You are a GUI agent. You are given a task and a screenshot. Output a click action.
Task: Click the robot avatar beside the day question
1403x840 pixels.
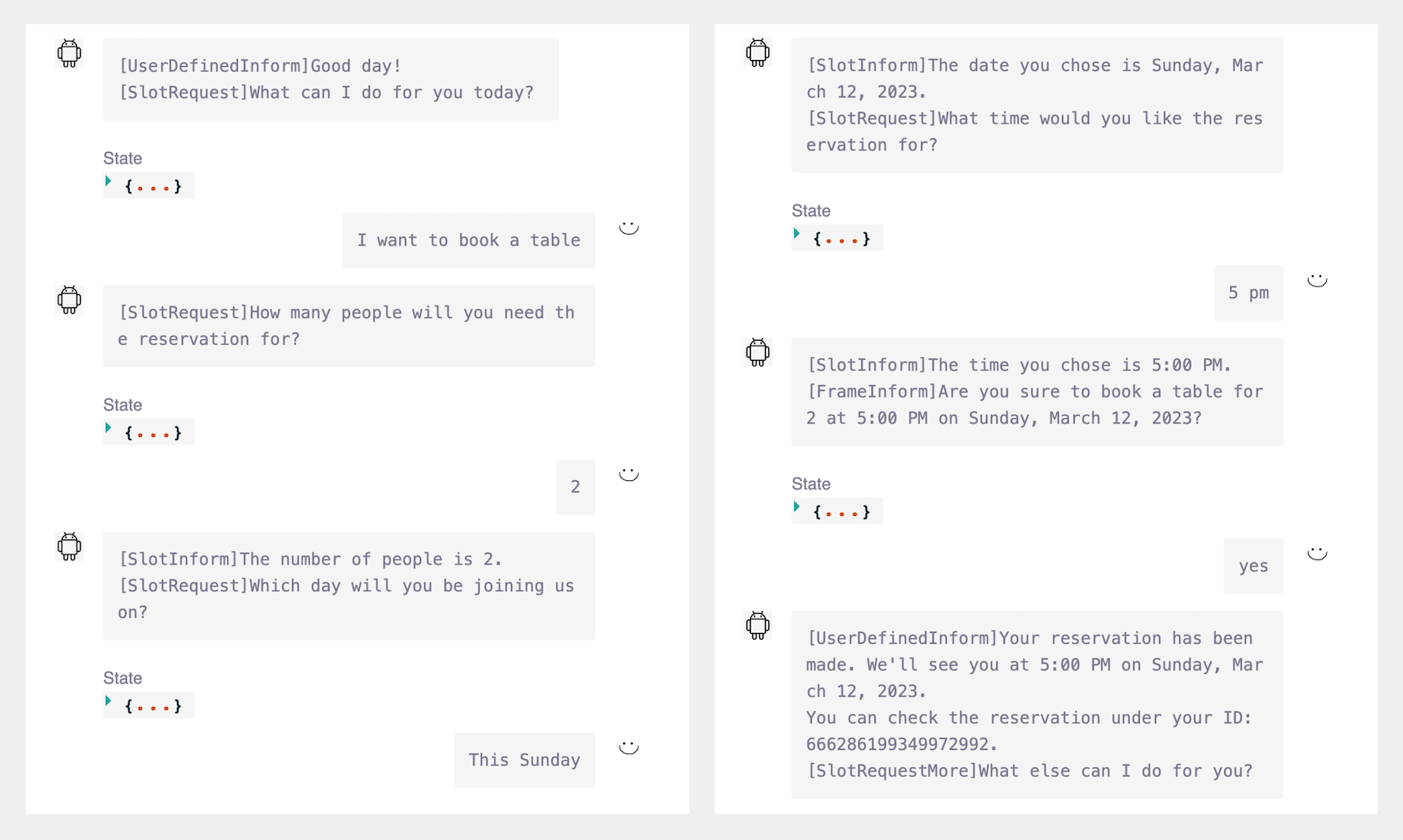click(68, 546)
